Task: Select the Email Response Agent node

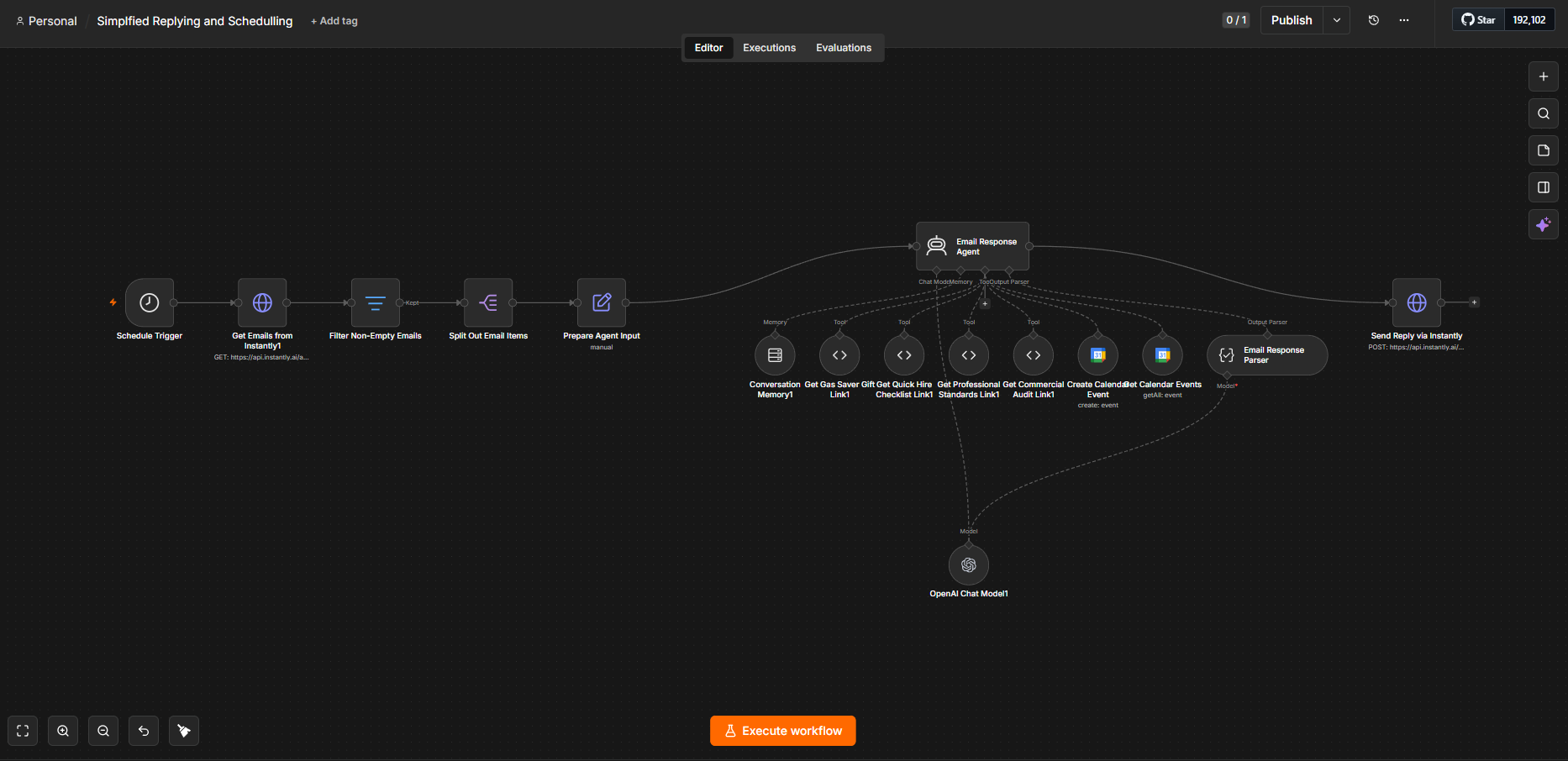Action: tap(972, 246)
